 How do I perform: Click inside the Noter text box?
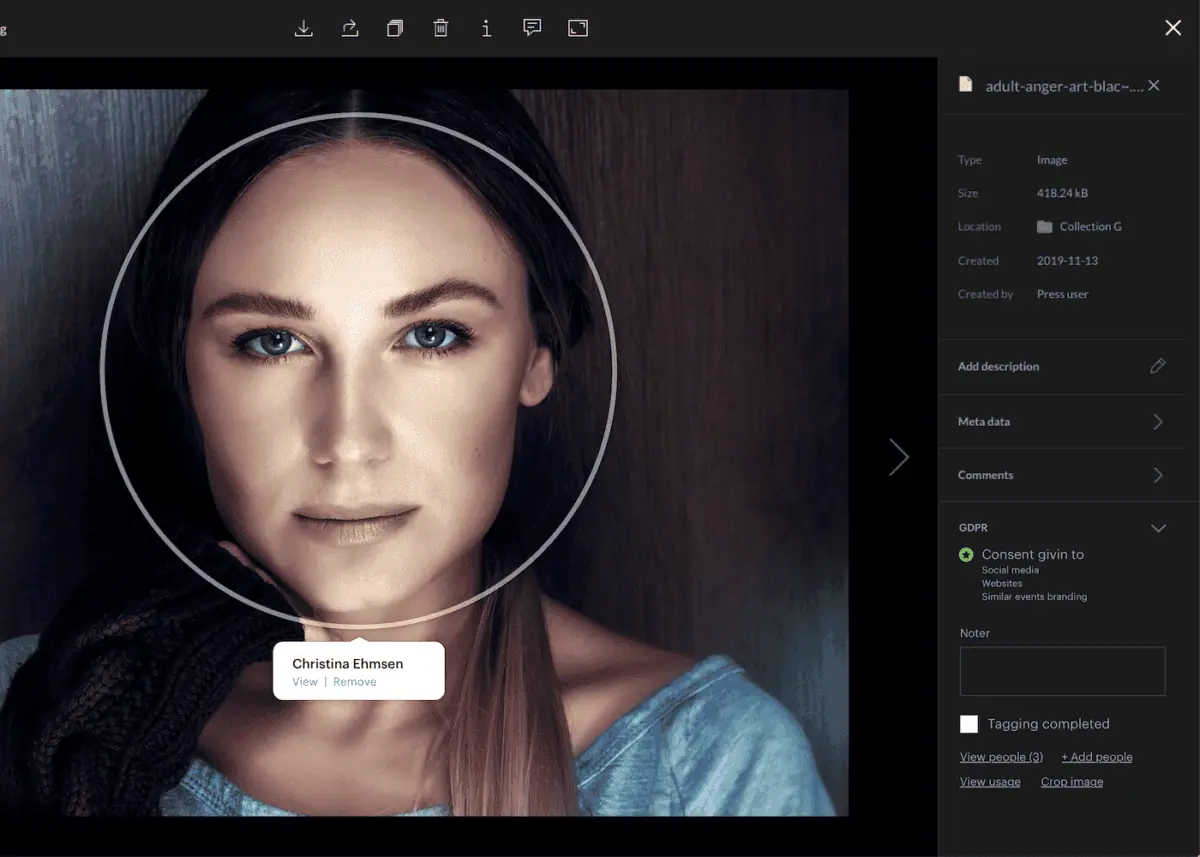click(x=1062, y=671)
